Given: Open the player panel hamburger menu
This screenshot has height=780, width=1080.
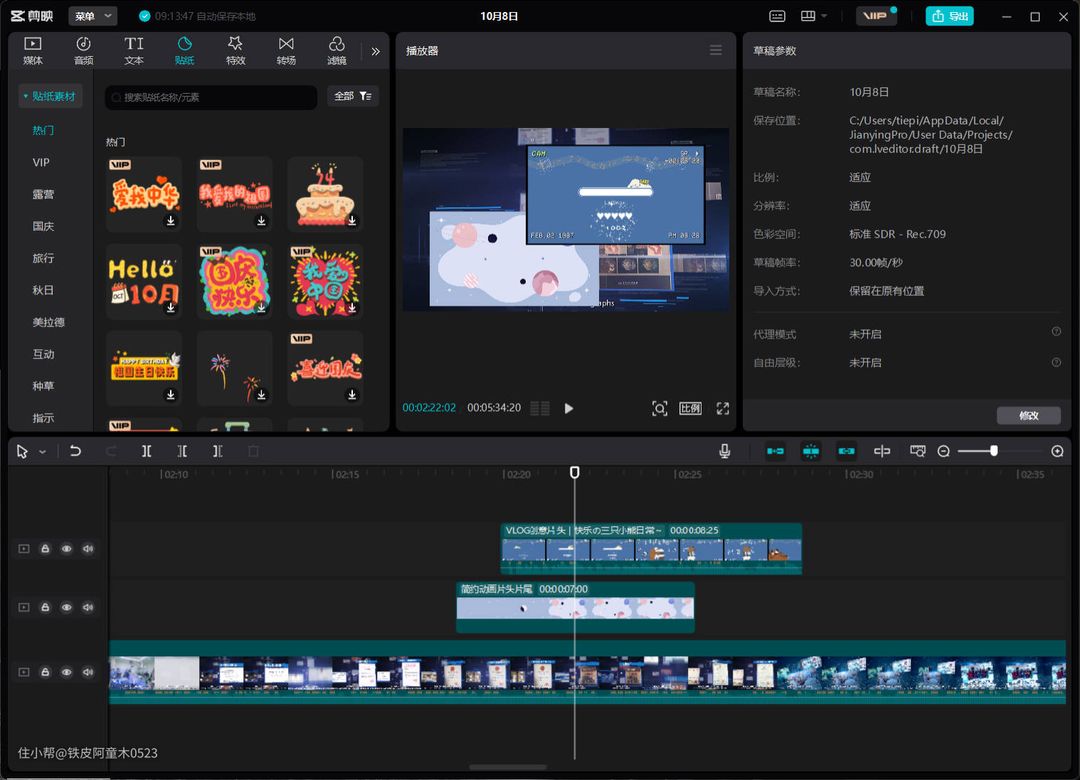Looking at the screenshot, I should (716, 50).
